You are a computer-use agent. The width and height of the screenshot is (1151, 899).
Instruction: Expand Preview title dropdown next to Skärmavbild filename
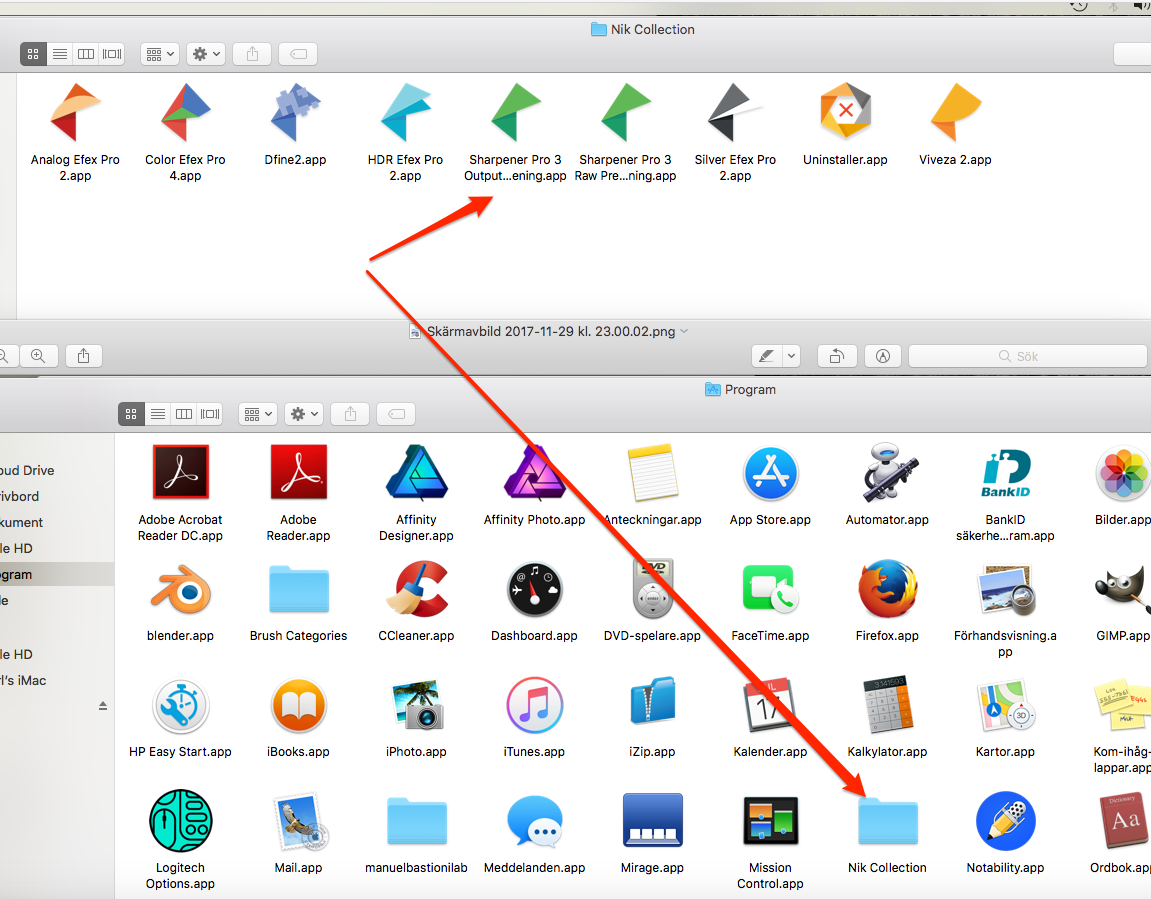click(684, 331)
